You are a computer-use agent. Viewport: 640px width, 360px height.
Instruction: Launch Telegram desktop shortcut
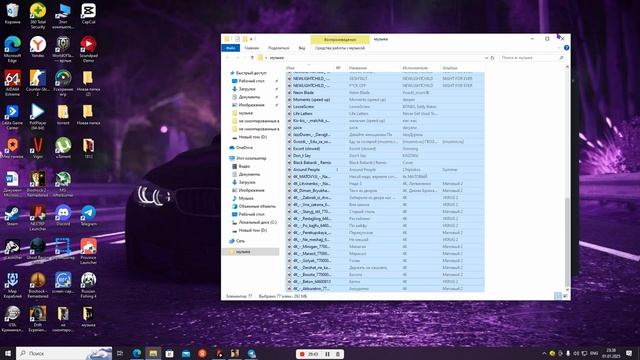point(89,216)
